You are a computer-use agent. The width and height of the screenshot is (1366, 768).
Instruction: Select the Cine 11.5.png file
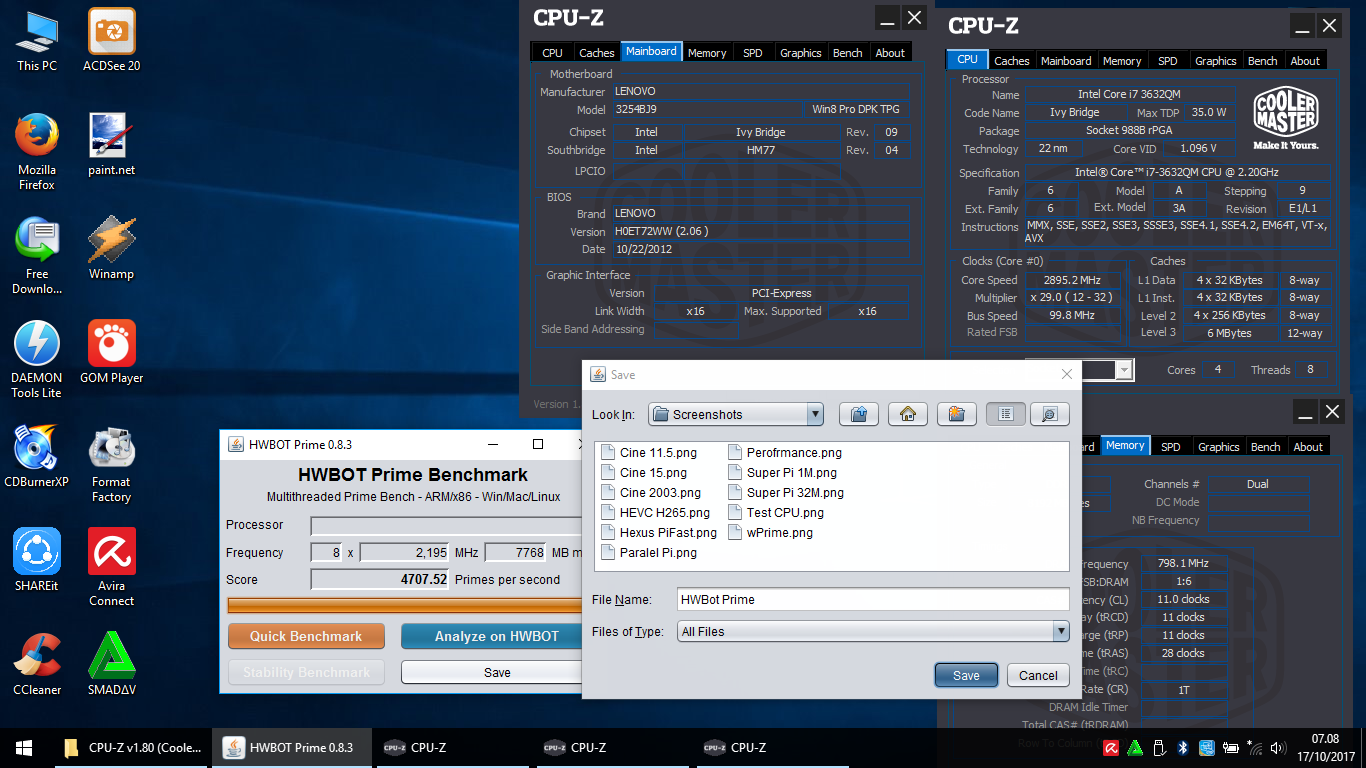tap(650, 453)
